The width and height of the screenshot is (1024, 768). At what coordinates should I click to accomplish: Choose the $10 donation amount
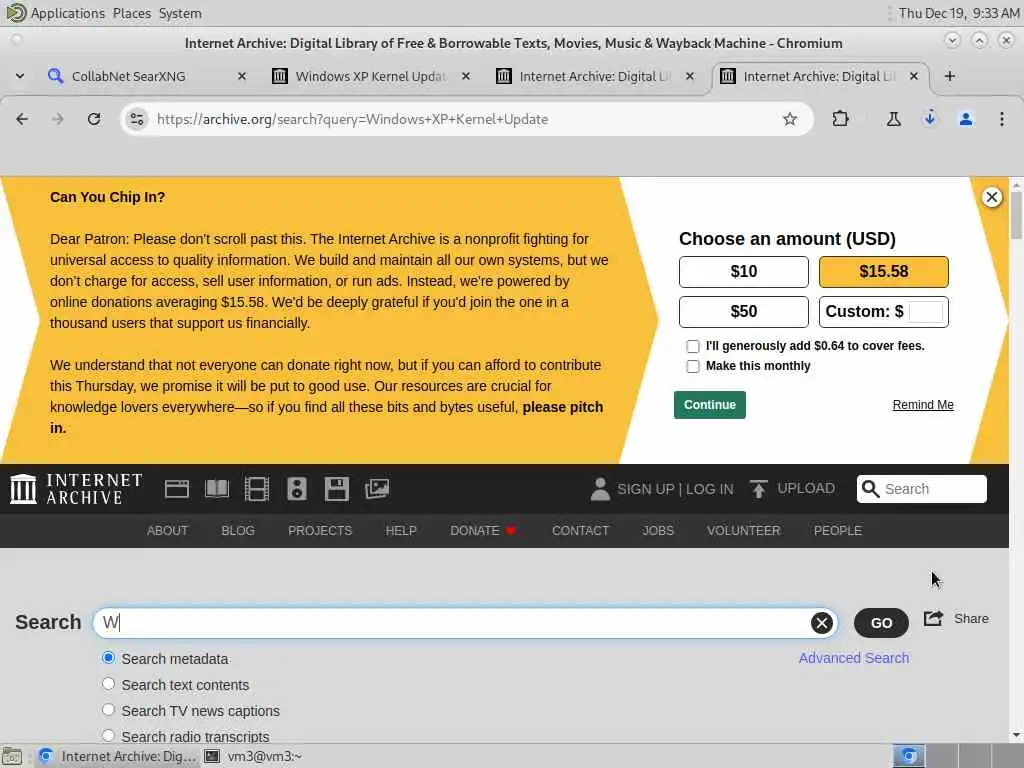744,272
